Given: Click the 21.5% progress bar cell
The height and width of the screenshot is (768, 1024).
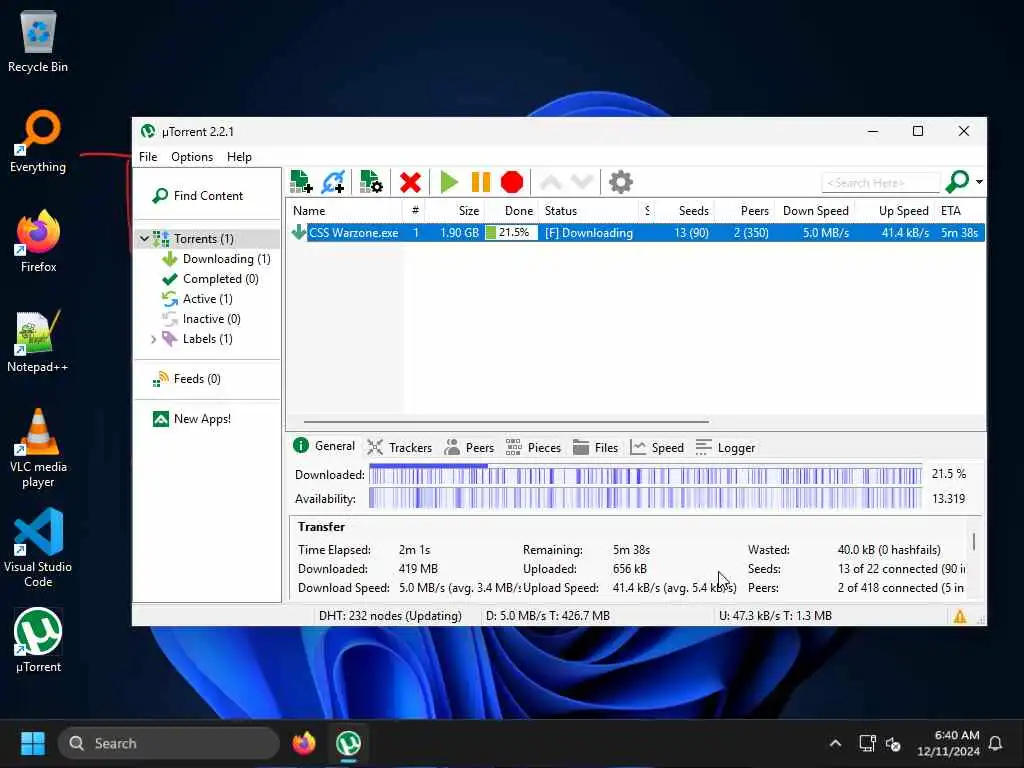Looking at the screenshot, I should 511,232.
